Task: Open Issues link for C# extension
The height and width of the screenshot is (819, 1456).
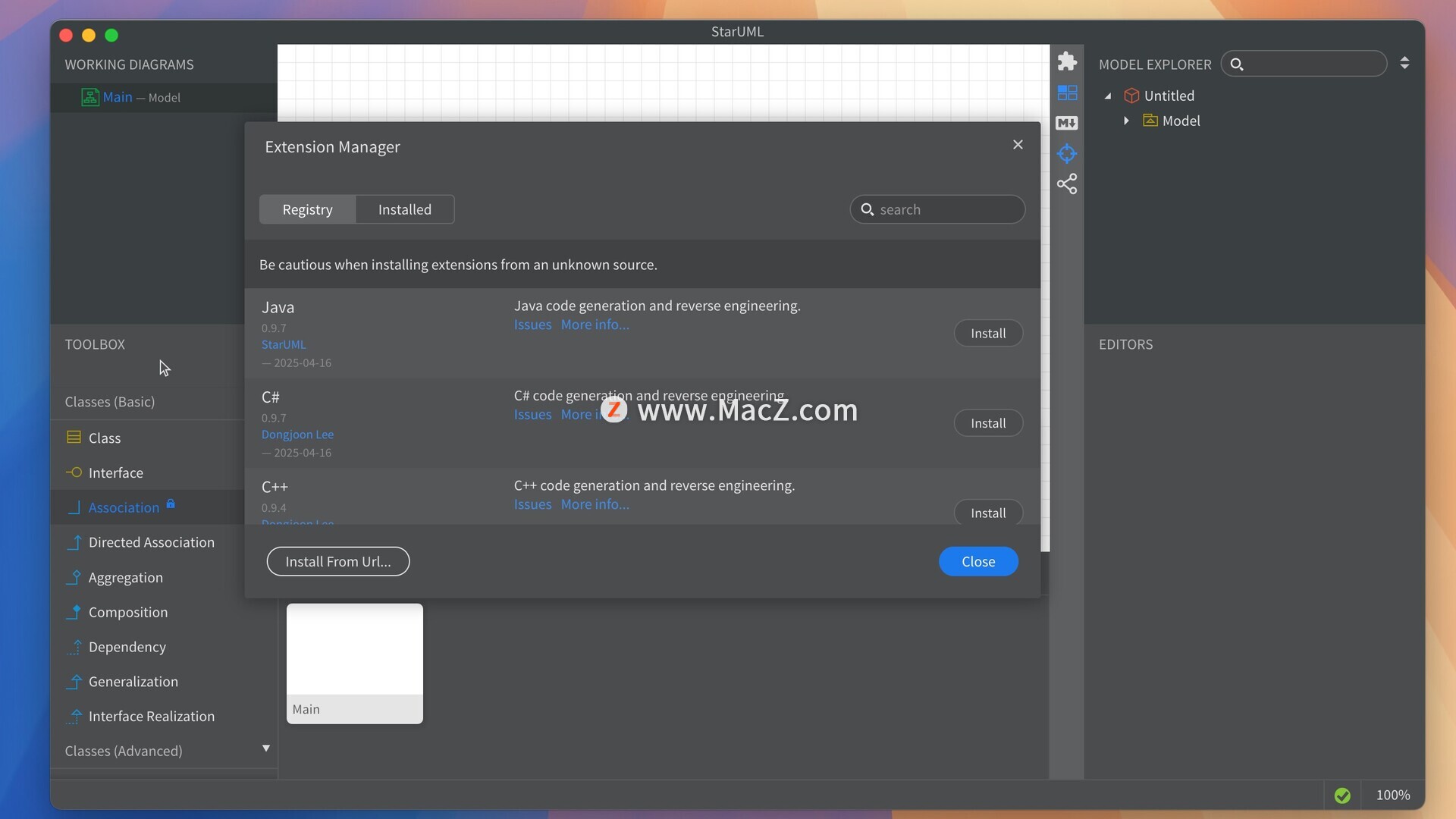Action: point(532,415)
